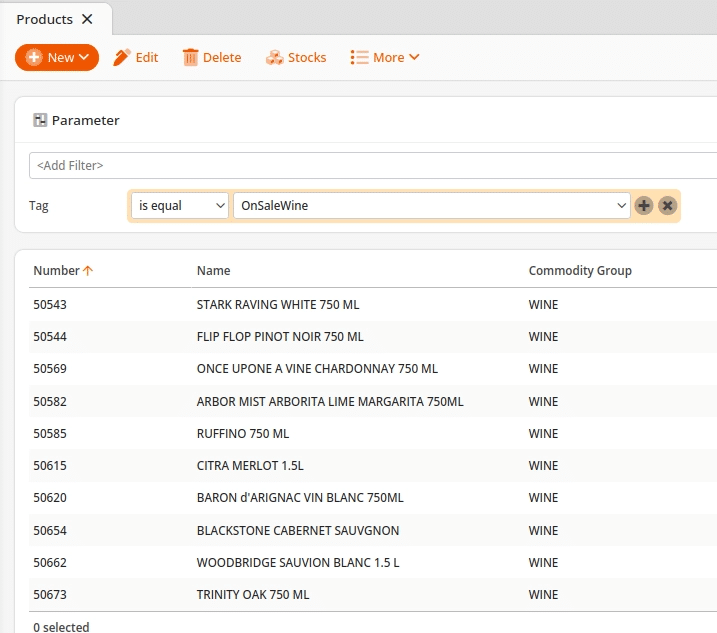717x633 pixels.
Task: Click the Parameter panel icon
Action: point(40,120)
